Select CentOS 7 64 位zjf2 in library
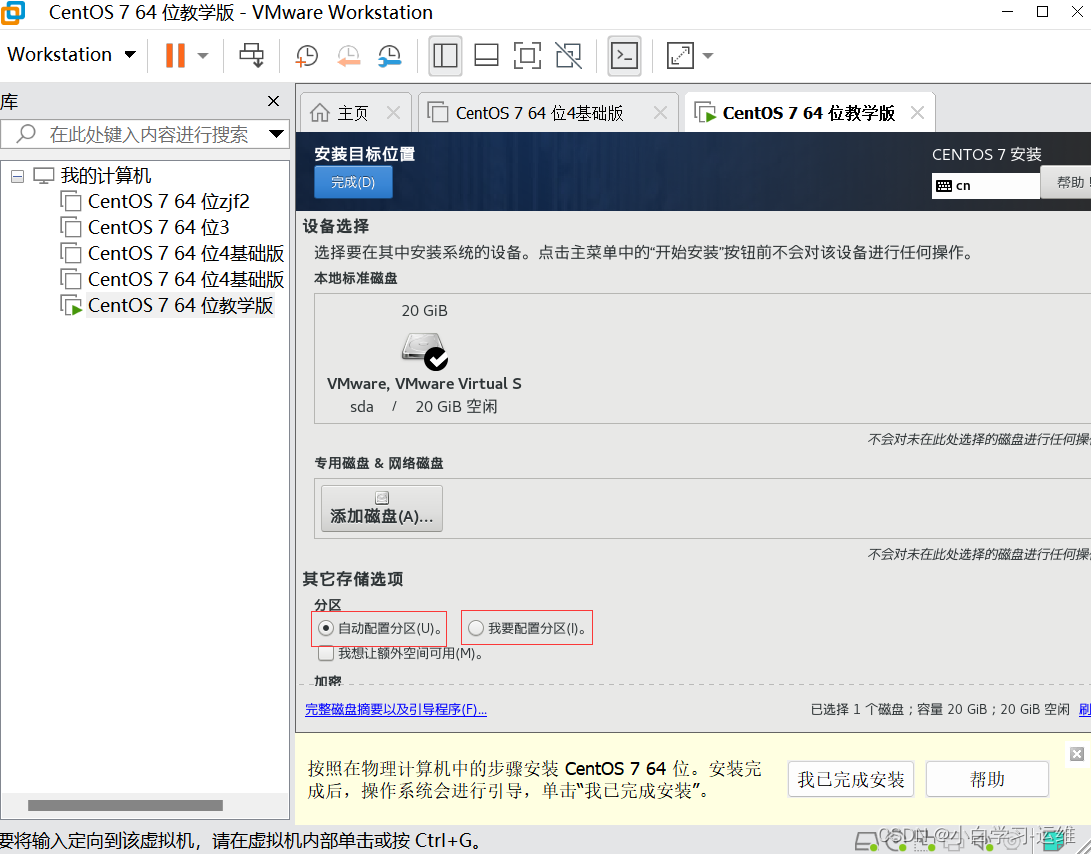The height and width of the screenshot is (854, 1091). [x=168, y=201]
